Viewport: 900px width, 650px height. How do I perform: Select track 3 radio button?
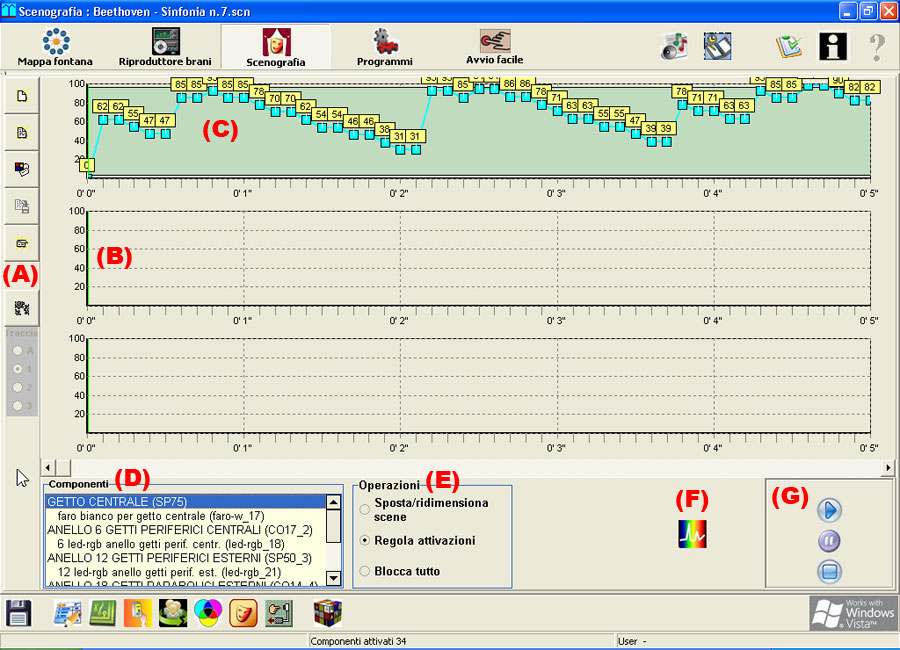(x=18, y=405)
